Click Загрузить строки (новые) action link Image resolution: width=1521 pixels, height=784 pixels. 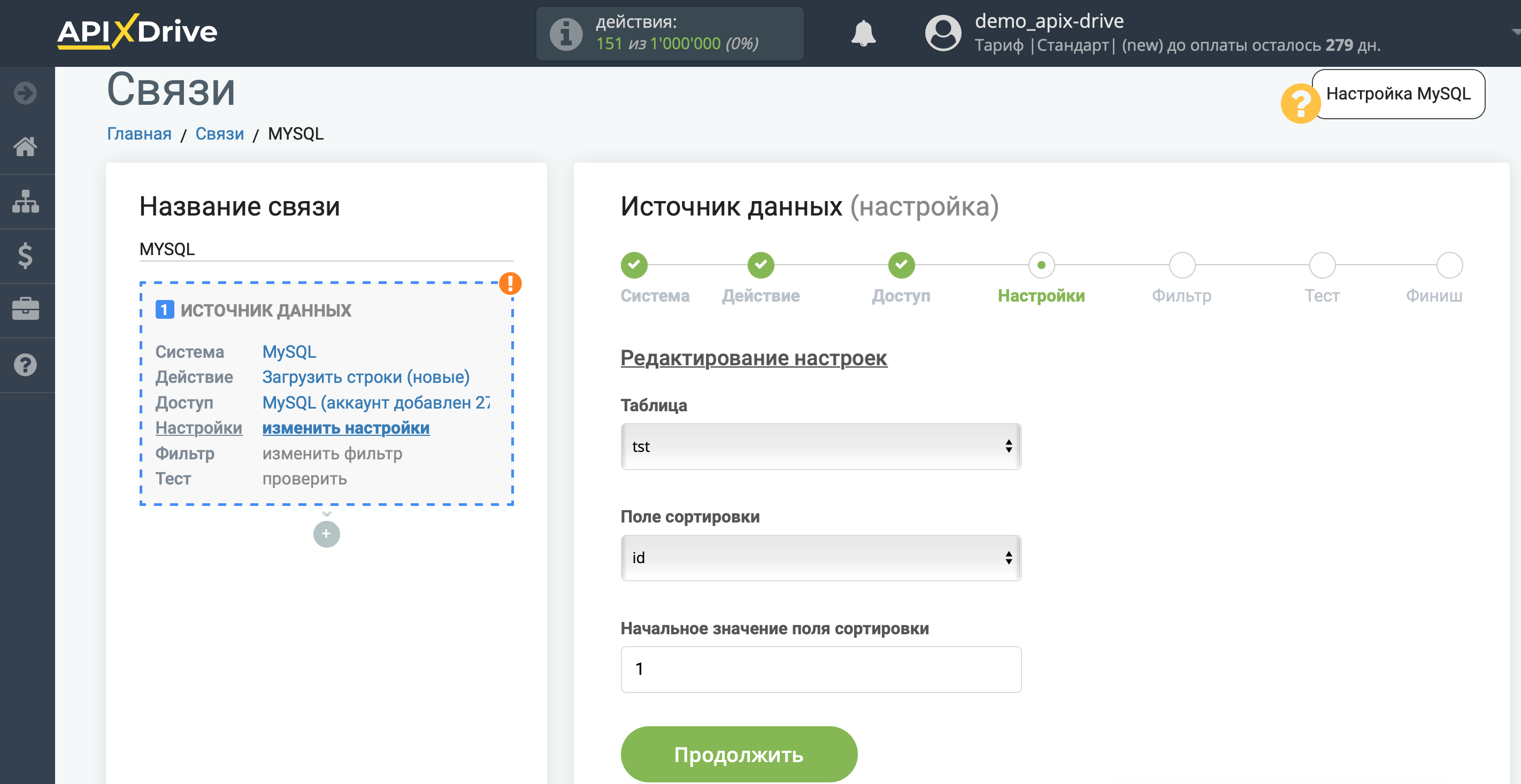[x=366, y=377]
